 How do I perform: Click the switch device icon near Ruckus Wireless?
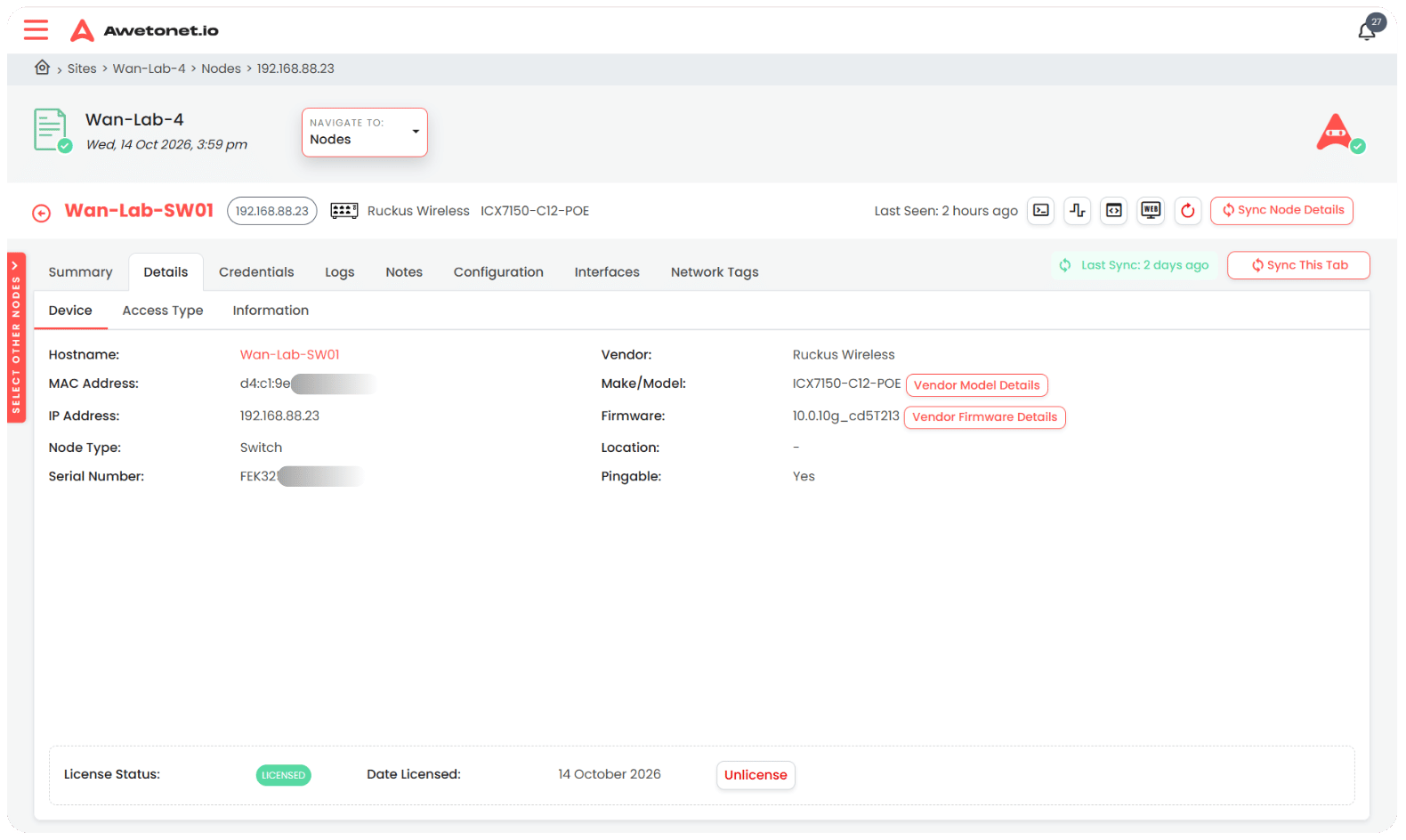point(344,211)
